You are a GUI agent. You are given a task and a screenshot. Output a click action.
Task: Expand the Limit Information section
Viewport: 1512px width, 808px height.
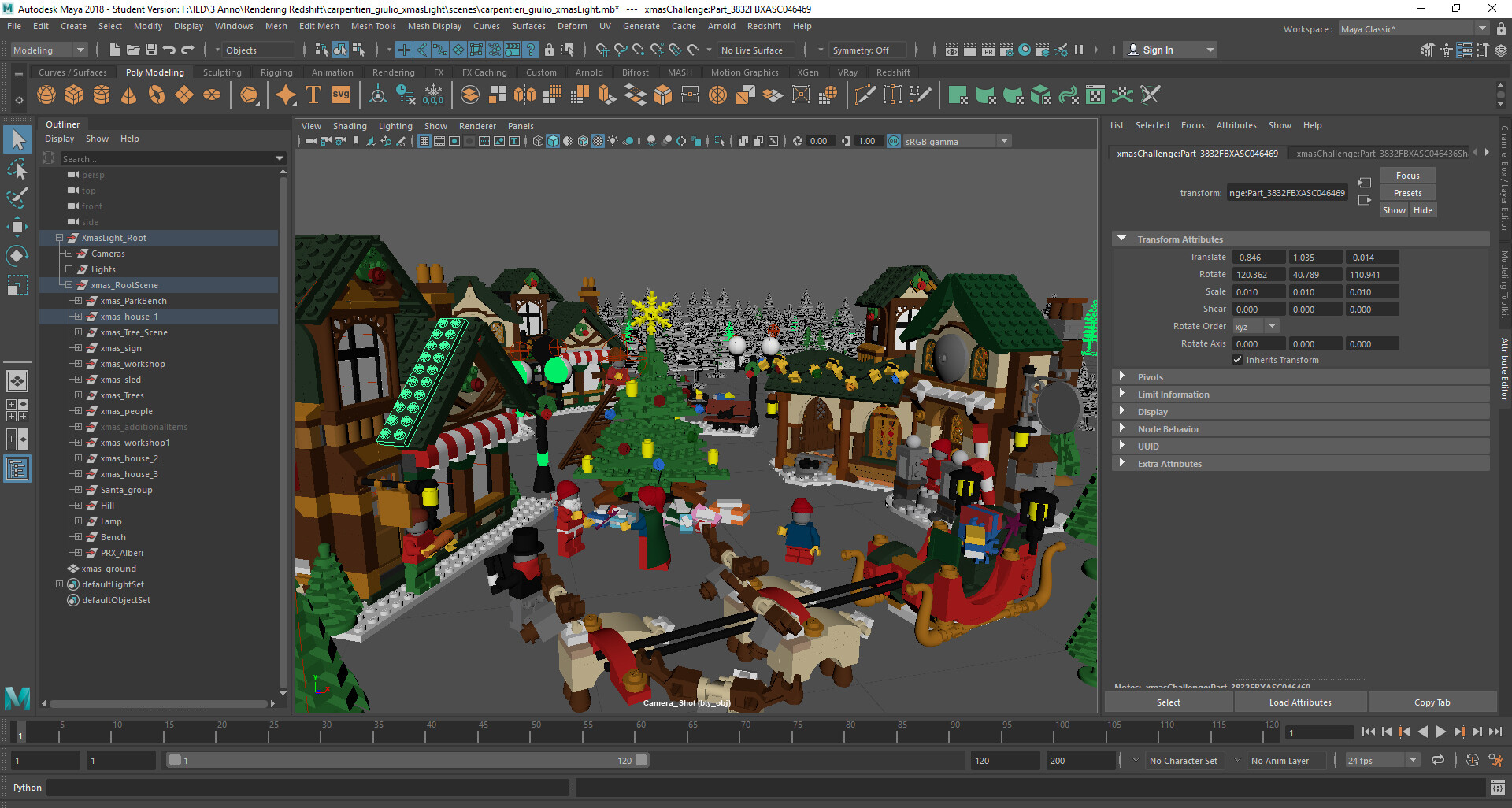(x=1122, y=394)
